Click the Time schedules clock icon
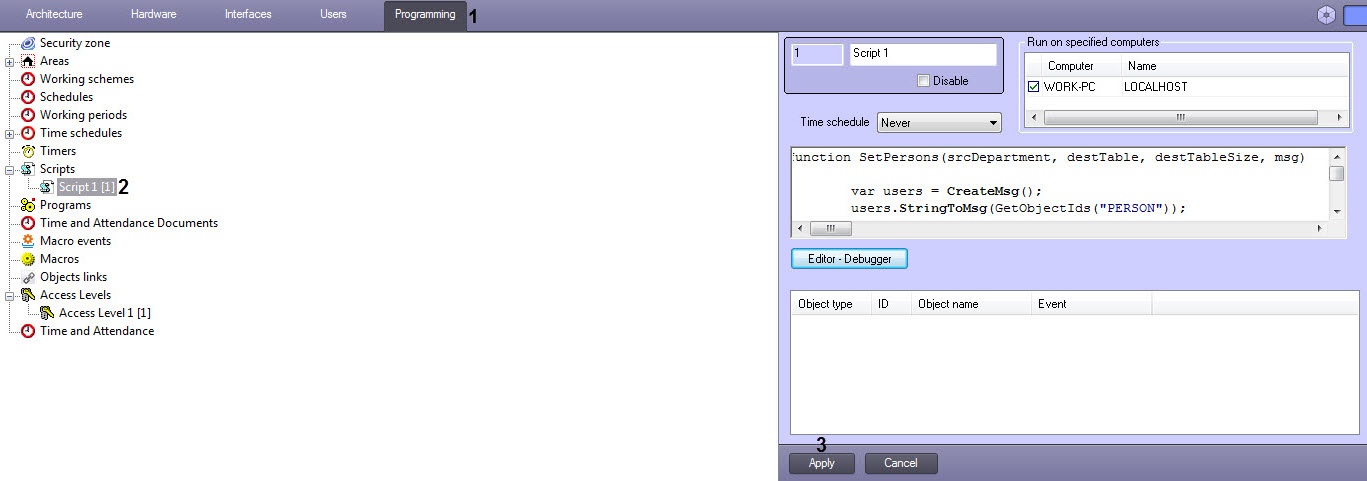Image resolution: width=1367 pixels, height=481 pixels. [x=28, y=133]
